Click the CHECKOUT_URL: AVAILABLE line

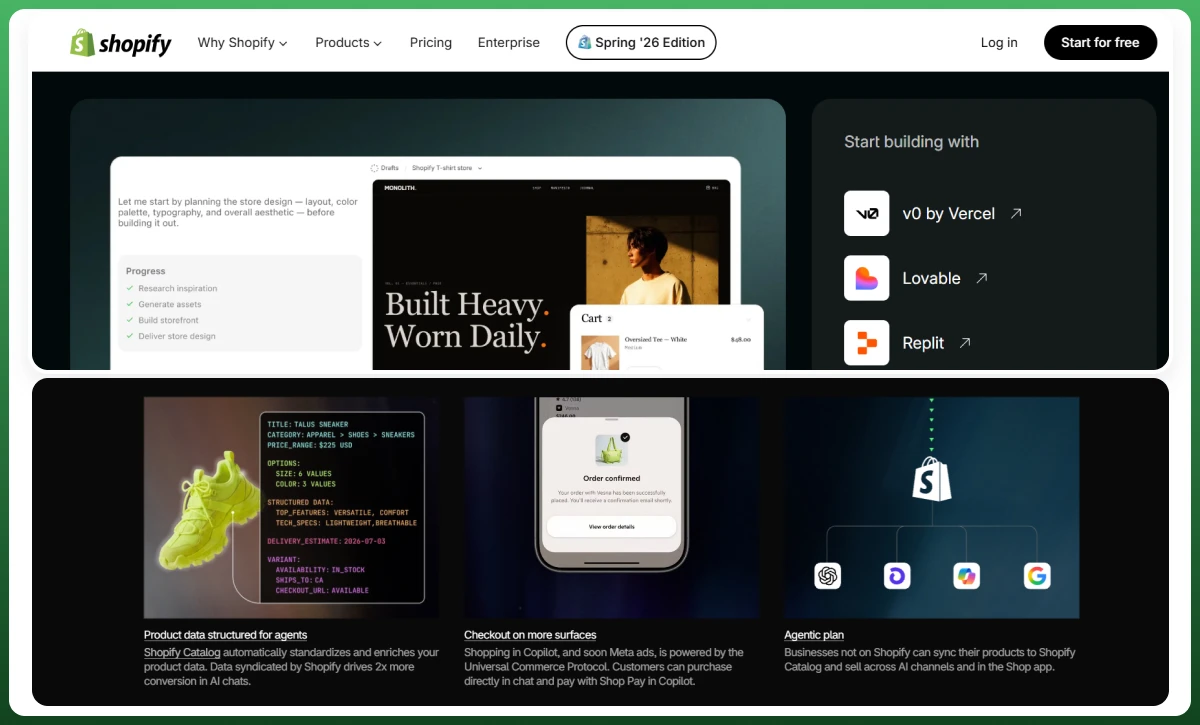(x=322, y=590)
